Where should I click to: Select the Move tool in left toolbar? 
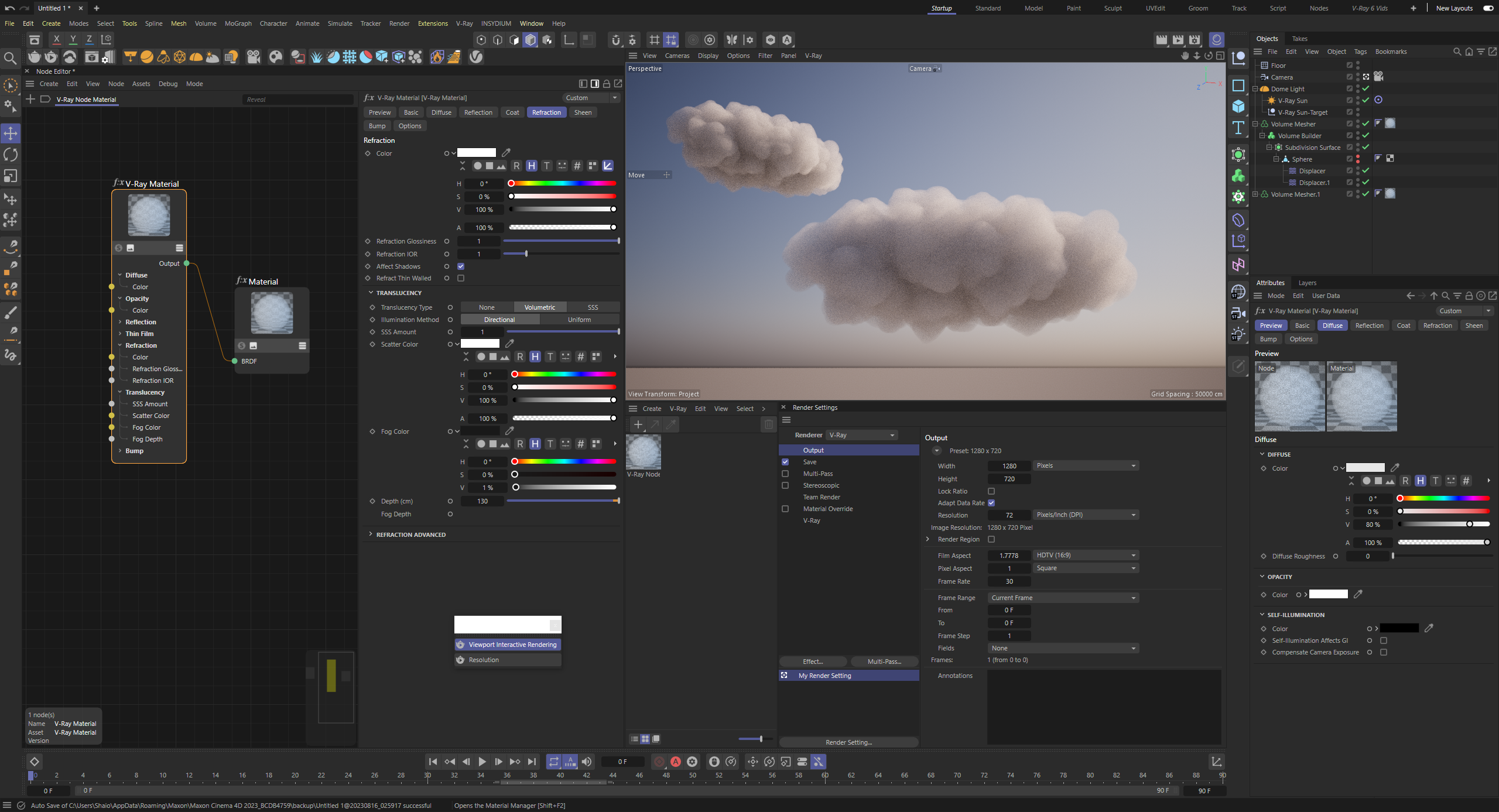pyautogui.click(x=11, y=133)
